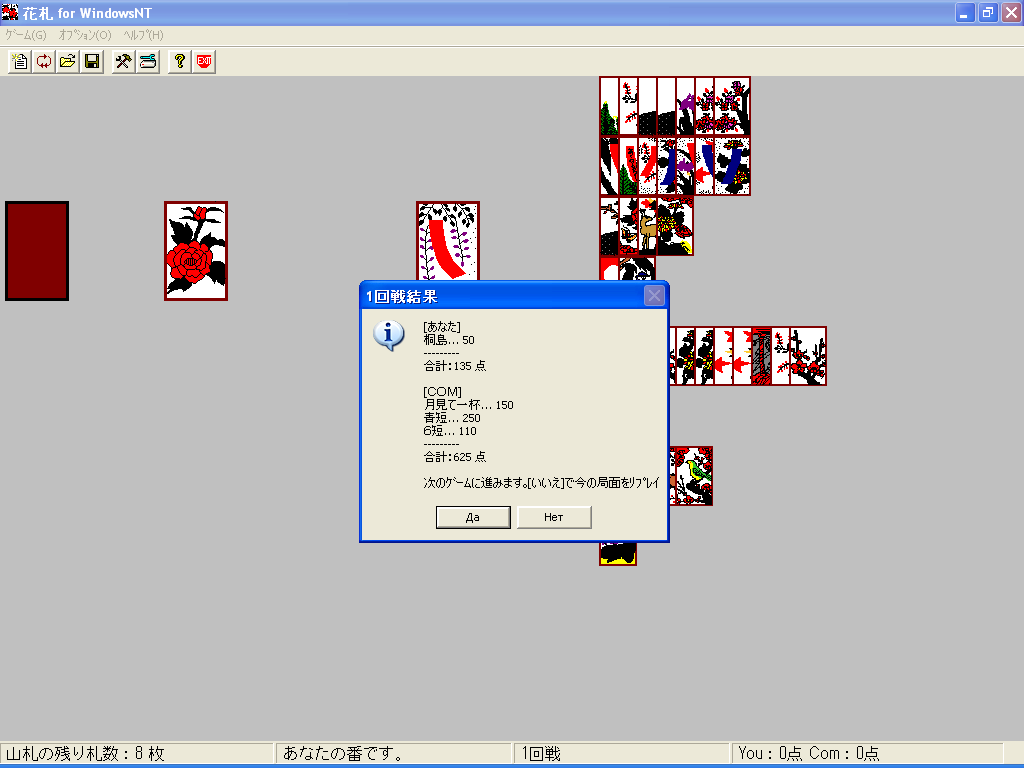Image resolution: width=1024 pixels, height=768 pixels.
Task: Open the ヘルプ(H) menu
Action: point(143,35)
